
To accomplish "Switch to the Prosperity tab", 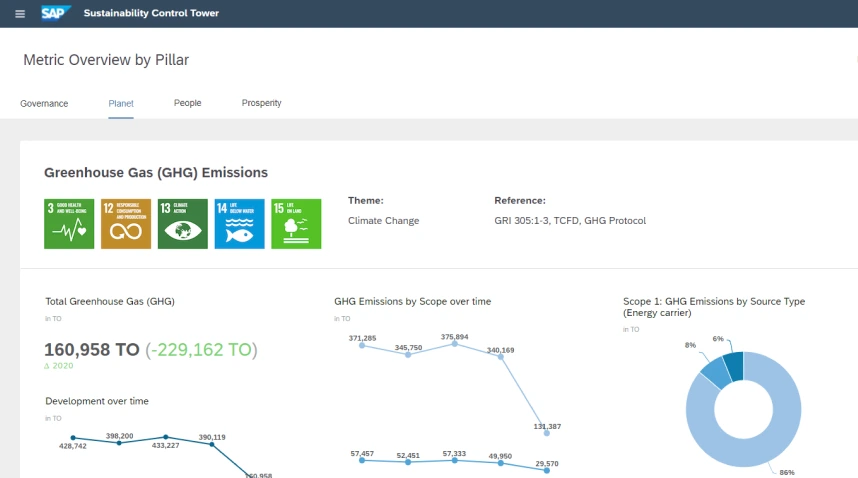I will coord(262,103).
